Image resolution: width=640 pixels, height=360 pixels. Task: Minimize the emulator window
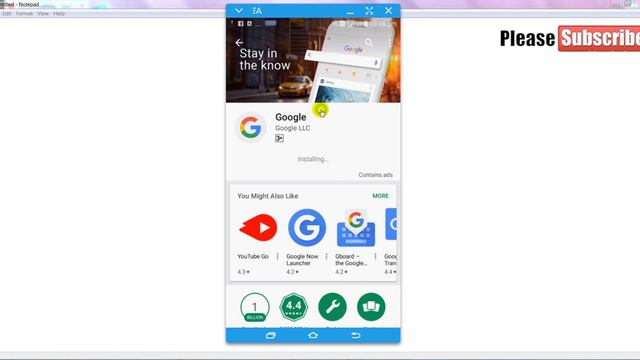click(350, 12)
